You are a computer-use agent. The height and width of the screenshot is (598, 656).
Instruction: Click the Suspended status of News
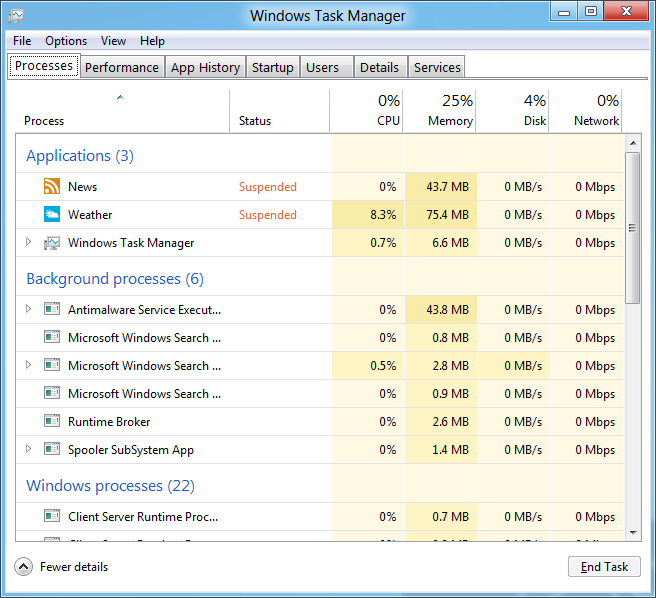coord(268,187)
